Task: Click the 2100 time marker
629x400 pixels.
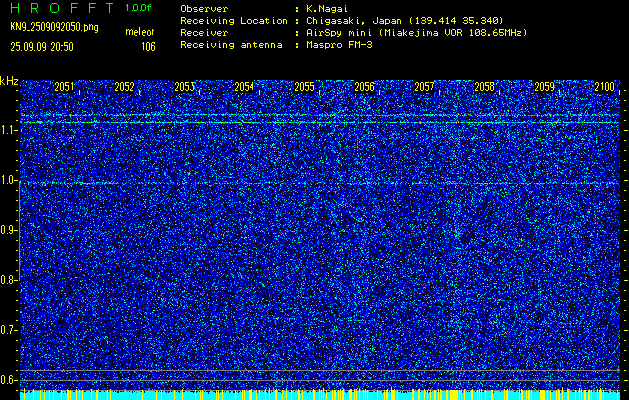Action: [605, 87]
